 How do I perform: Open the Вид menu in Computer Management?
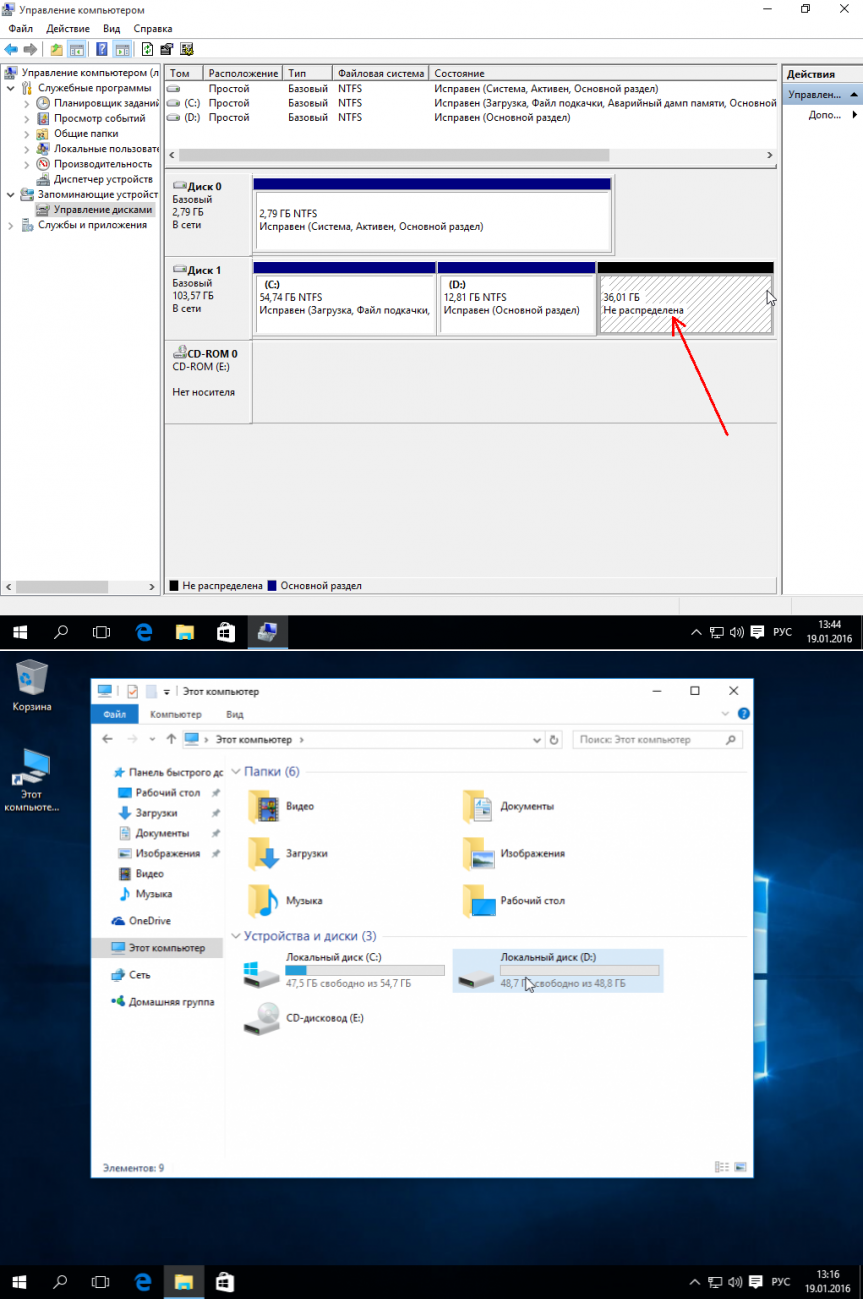click(x=111, y=29)
